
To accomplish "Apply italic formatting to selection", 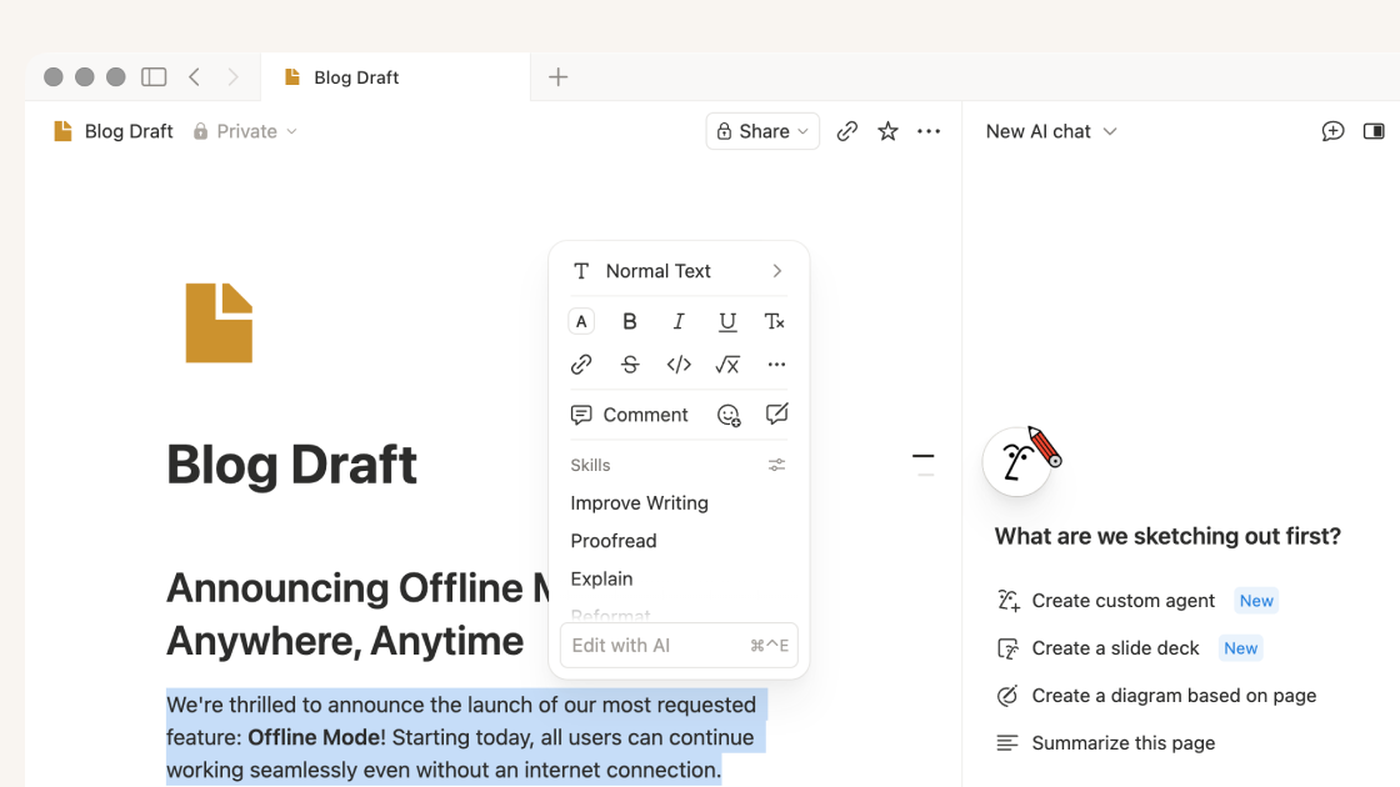I will (x=679, y=321).
